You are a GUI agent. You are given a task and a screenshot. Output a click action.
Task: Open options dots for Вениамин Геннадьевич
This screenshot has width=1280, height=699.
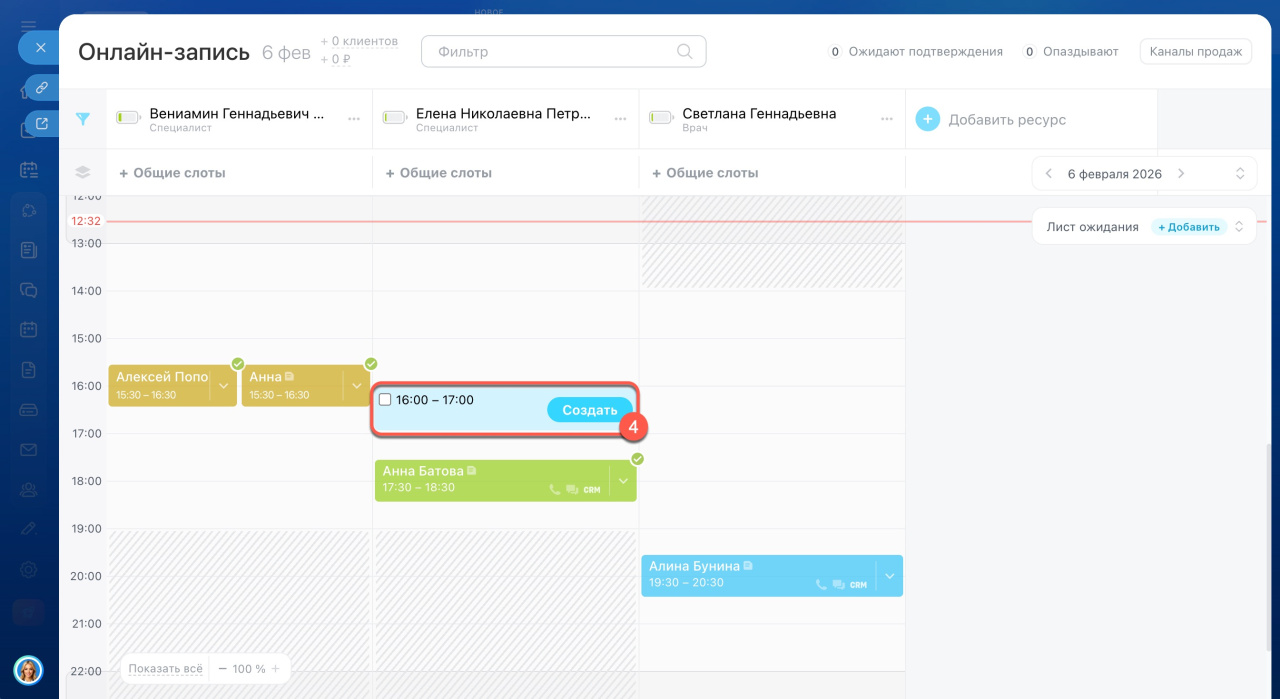(354, 119)
